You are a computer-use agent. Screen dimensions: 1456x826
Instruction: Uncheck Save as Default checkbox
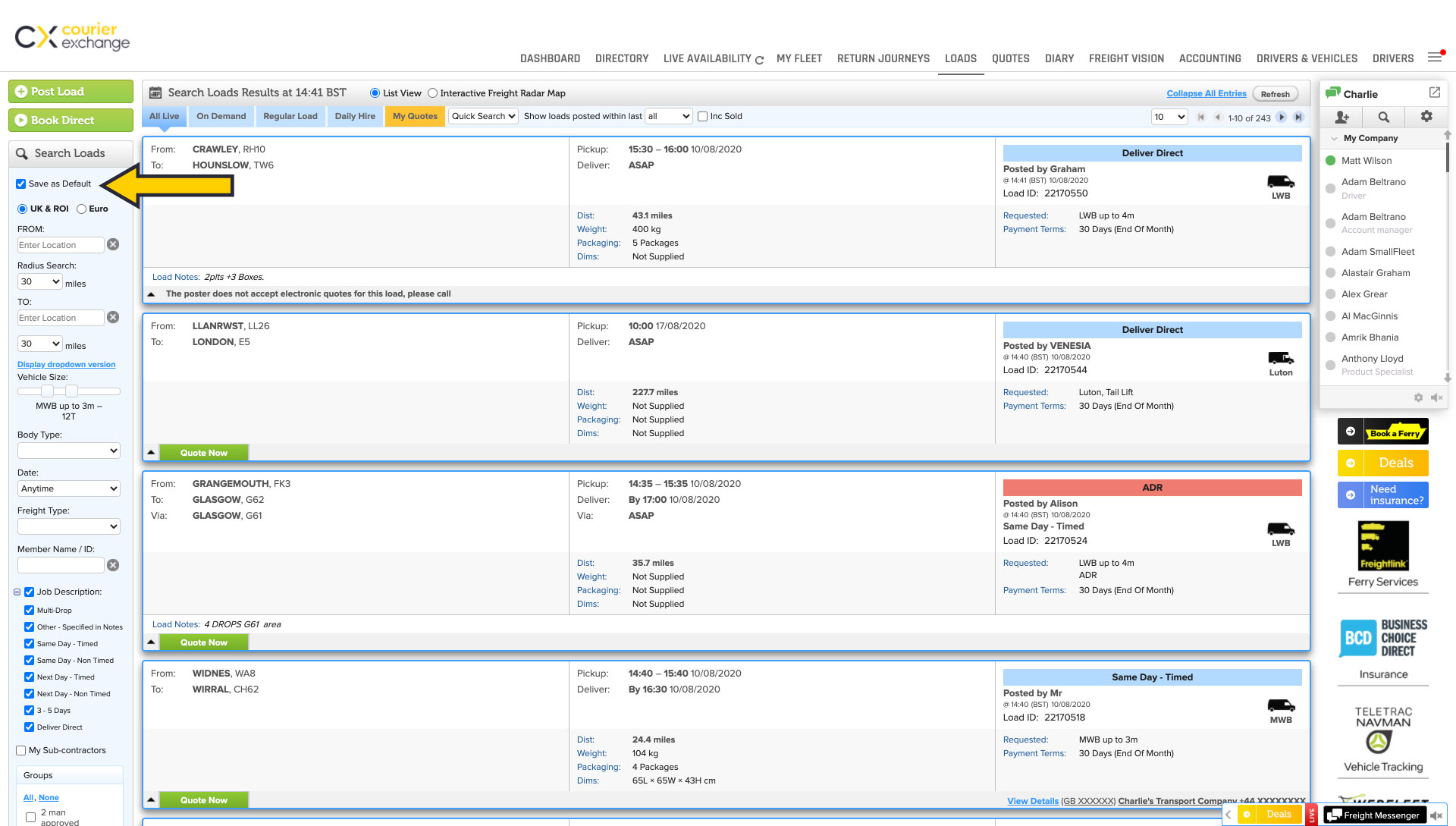21,184
